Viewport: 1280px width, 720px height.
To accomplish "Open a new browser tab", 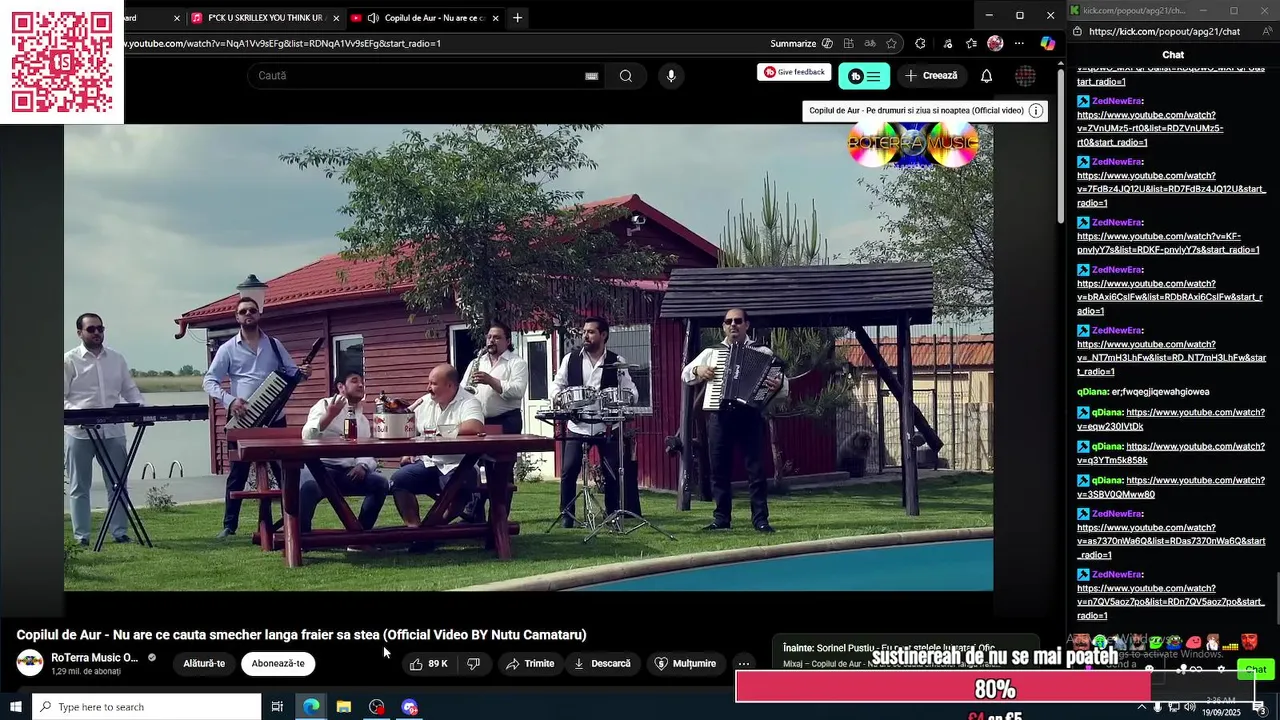I will coord(517,18).
